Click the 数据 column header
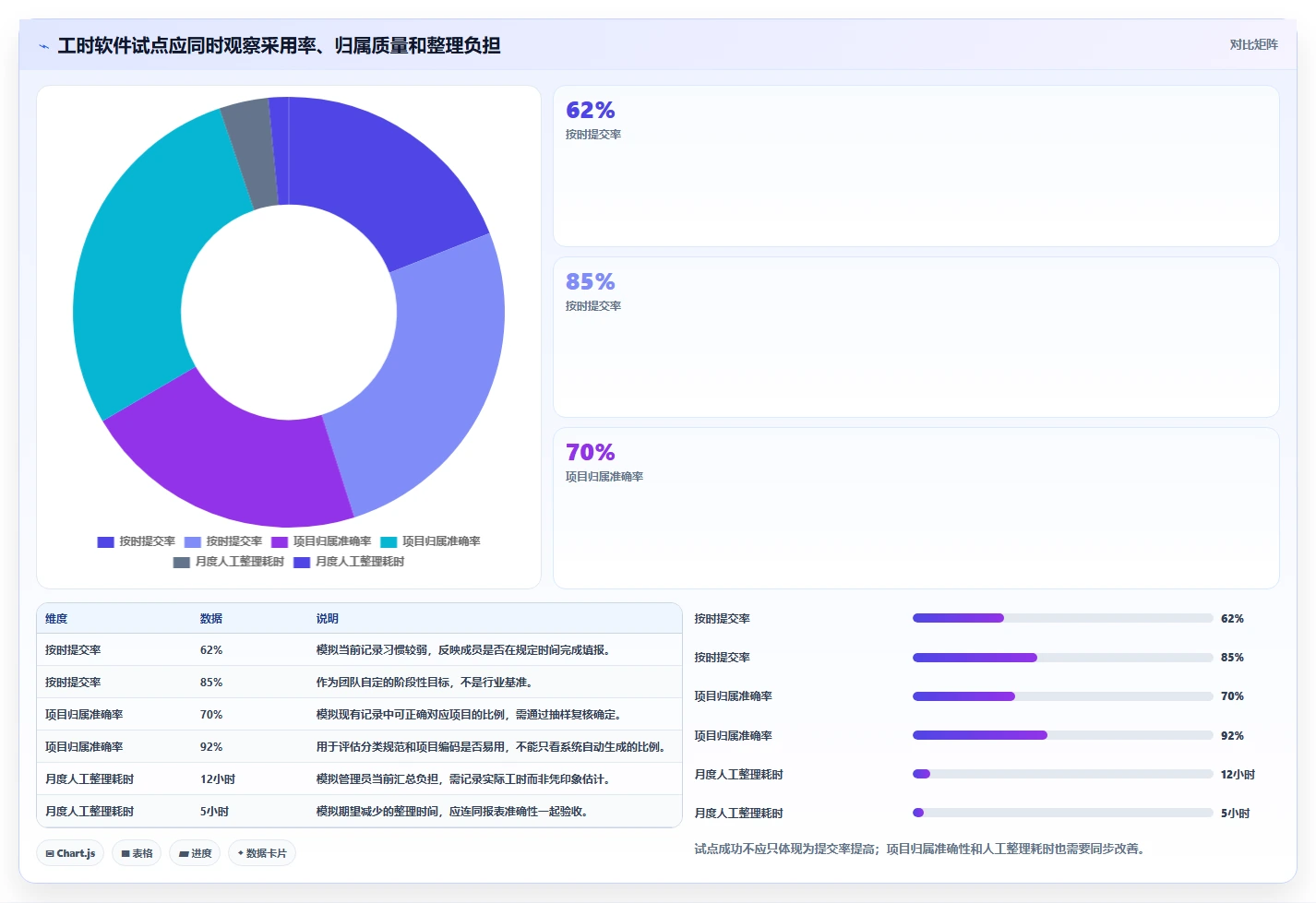This screenshot has width=1316, height=903. (211, 619)
